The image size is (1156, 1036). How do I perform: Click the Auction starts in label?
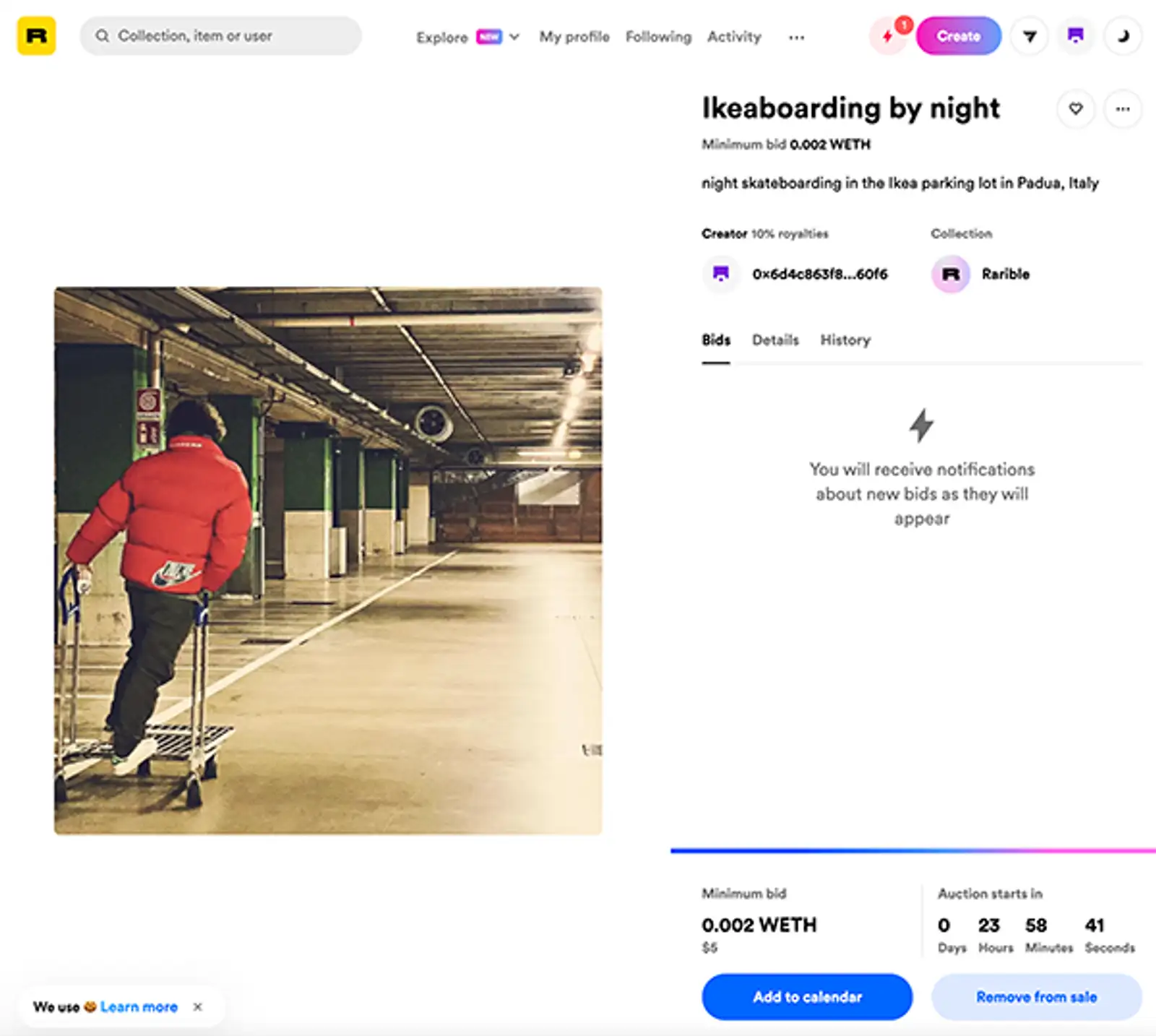[x=990, y=894]
